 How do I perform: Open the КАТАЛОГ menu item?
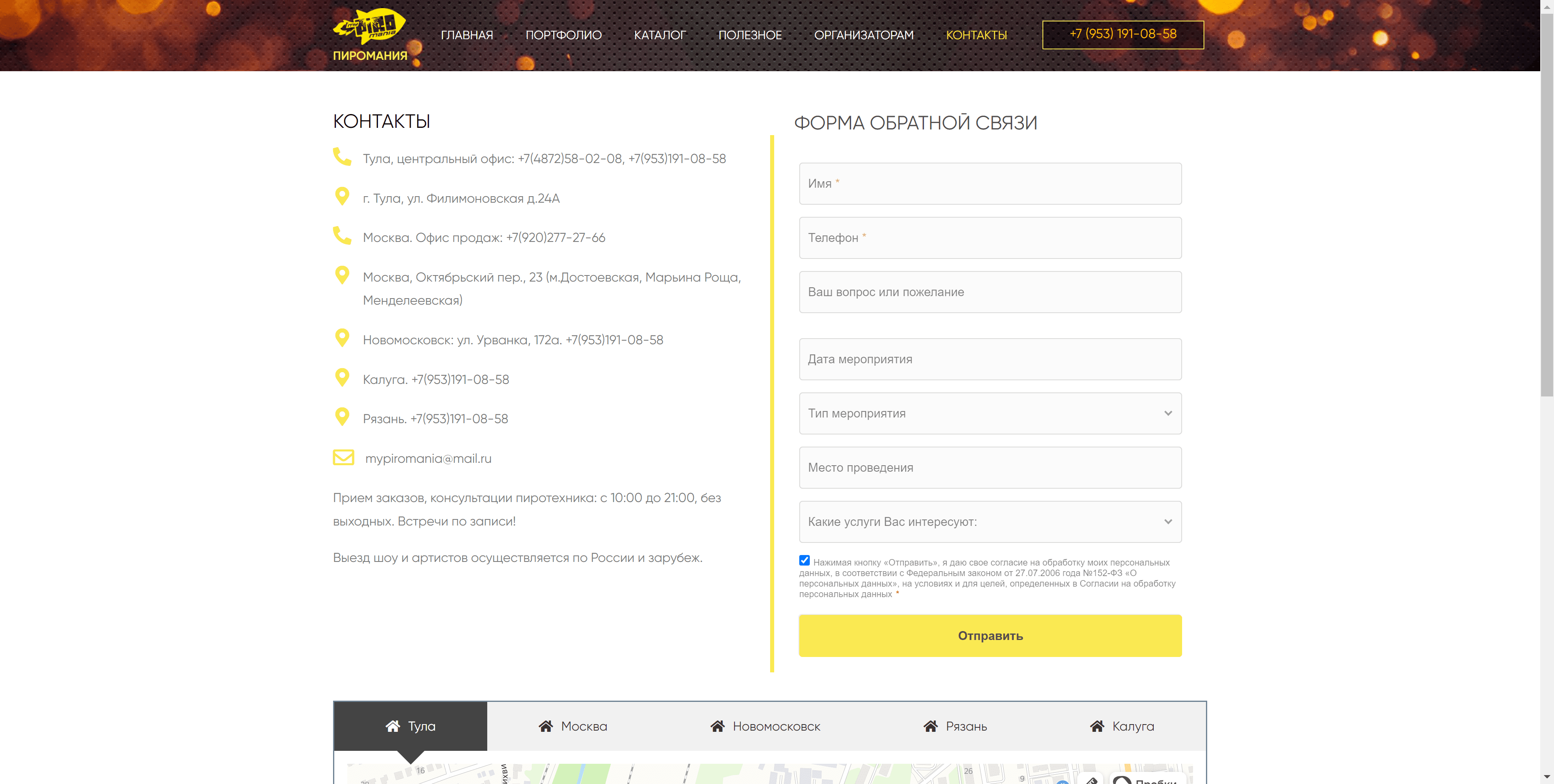pos(660,35)
